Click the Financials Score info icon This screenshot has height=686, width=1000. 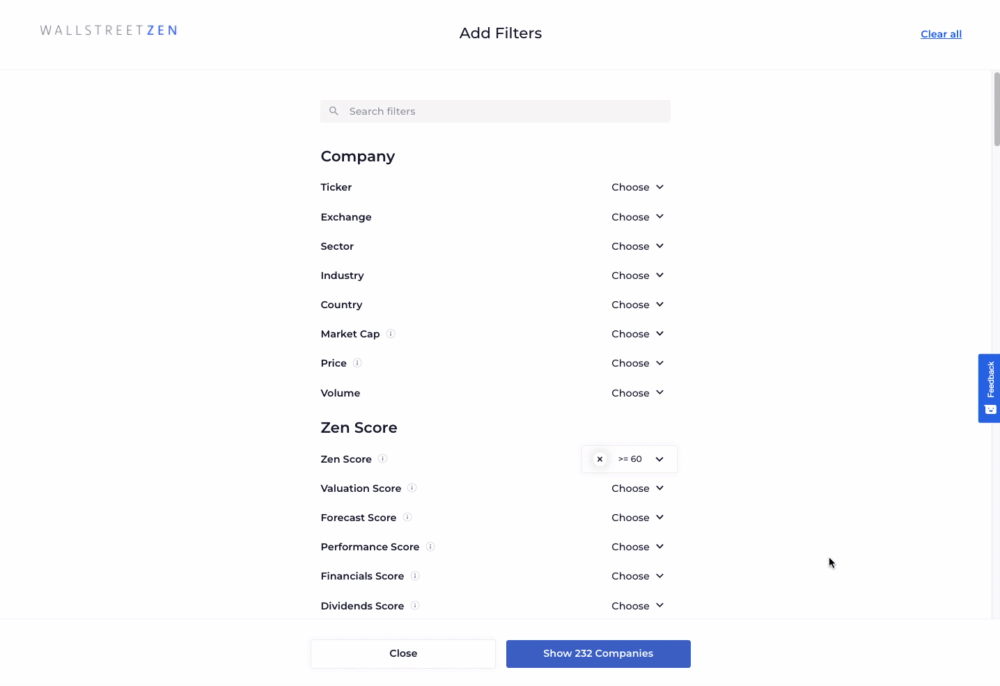click(415, 576)
